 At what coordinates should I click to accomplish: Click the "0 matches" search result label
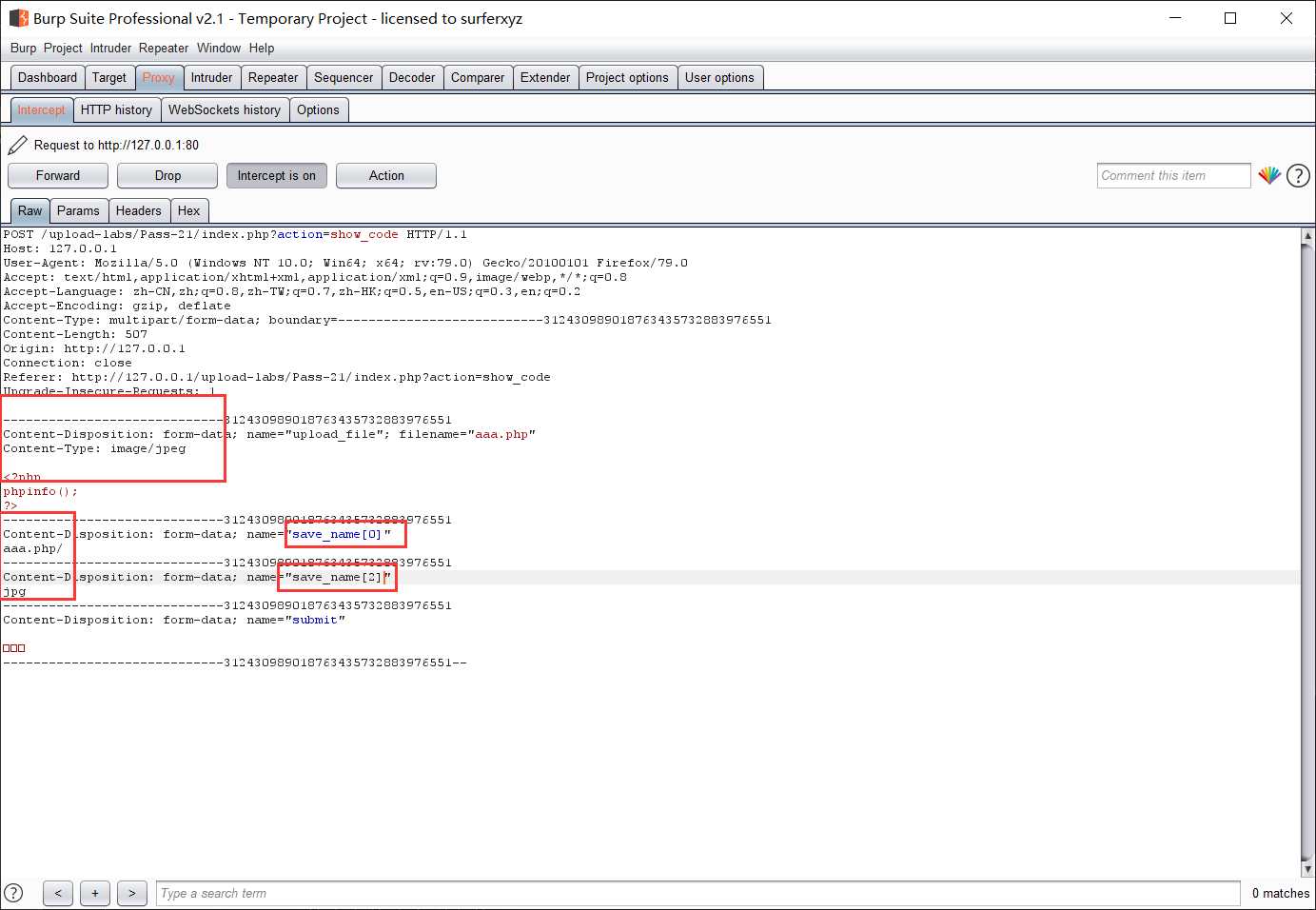click(1280, 893)
